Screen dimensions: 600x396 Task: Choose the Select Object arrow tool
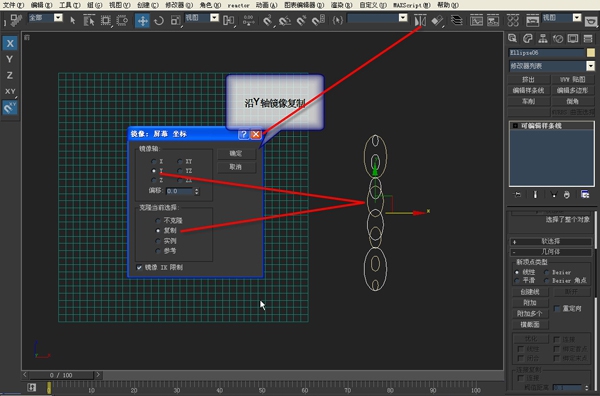point(73,20)
